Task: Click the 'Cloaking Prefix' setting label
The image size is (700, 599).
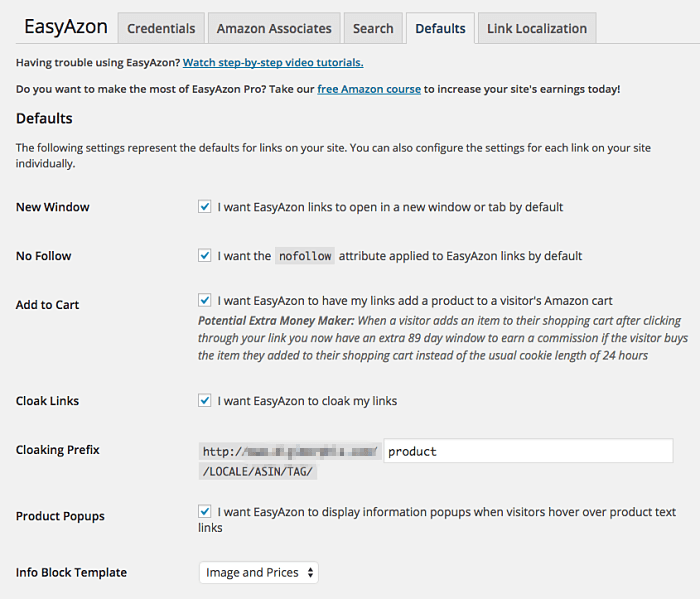Action: coord(58,449)
